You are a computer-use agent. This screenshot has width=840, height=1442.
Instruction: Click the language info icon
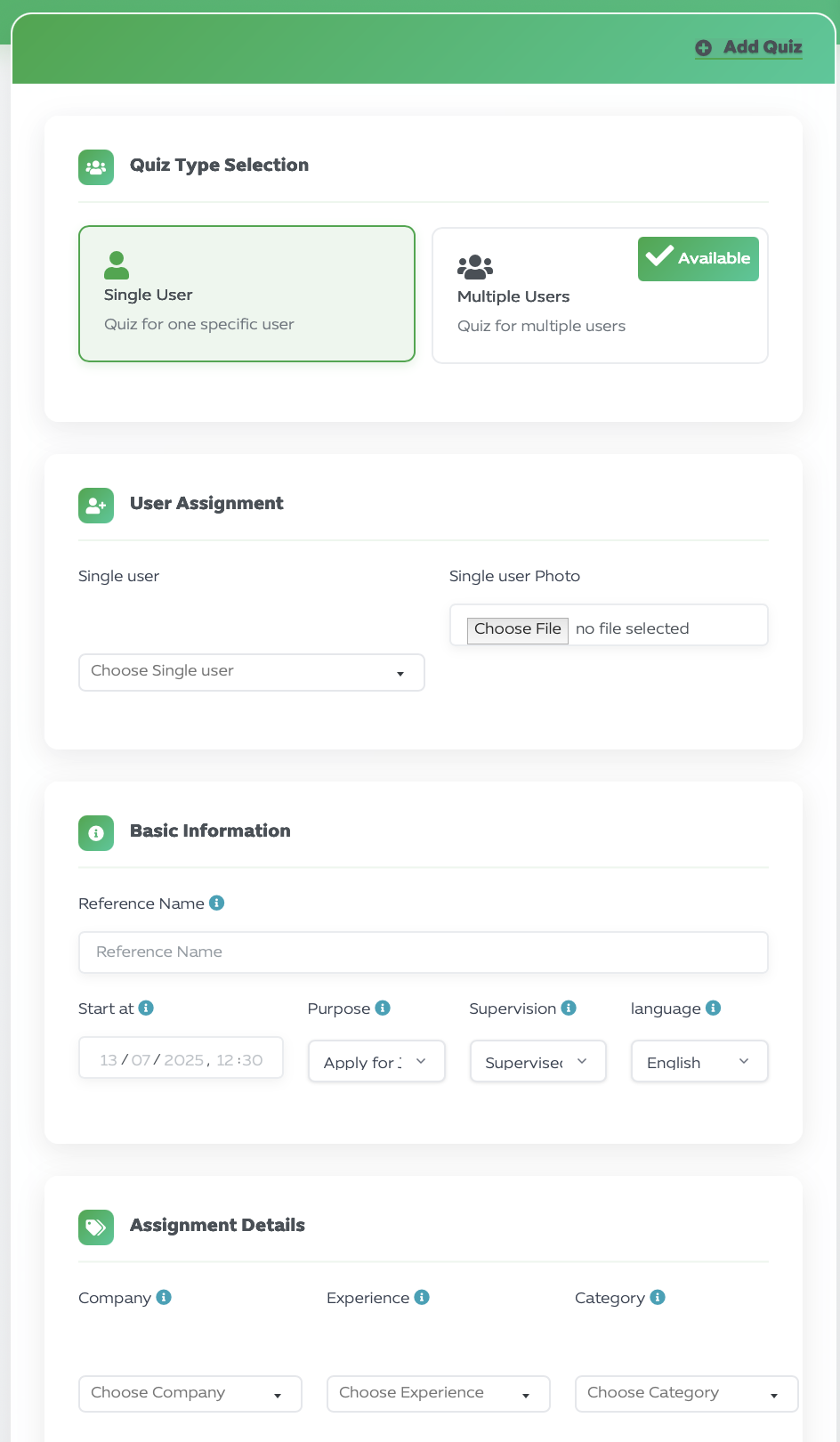[x=713, y=1008]
